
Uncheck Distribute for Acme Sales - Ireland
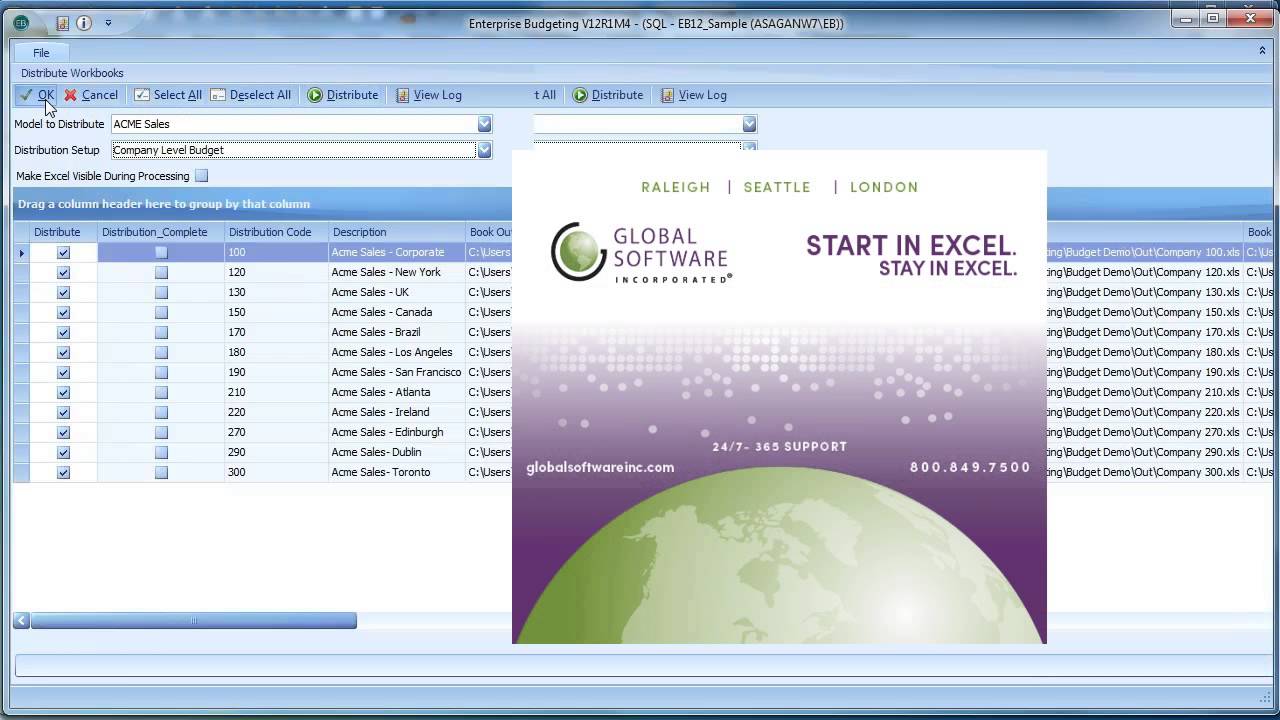(x=64, y=412)
